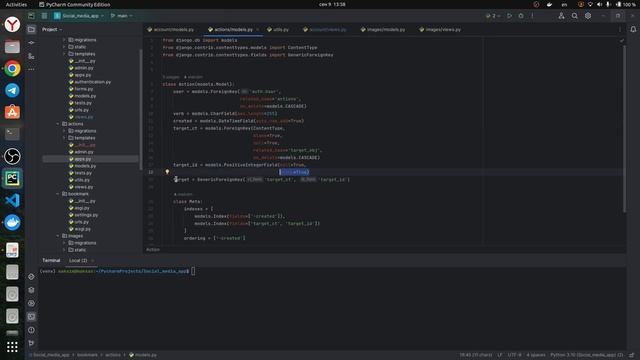Click 4 spaces indent status item
Image resolution: width=640 pixels, height=360 pixels.
(x=536, y=355)
